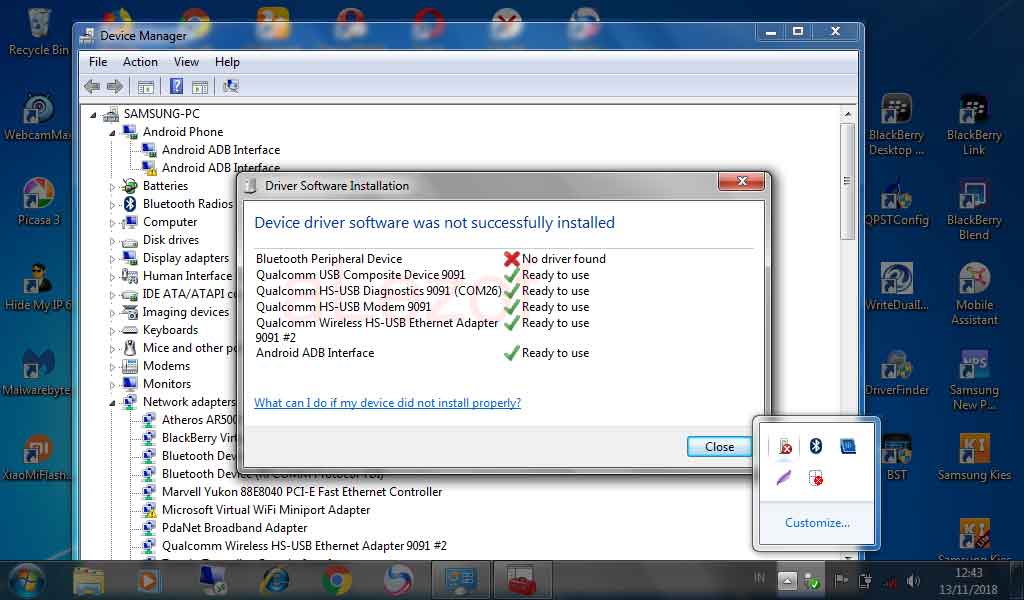Expand the Modems category

click(112, 367)
